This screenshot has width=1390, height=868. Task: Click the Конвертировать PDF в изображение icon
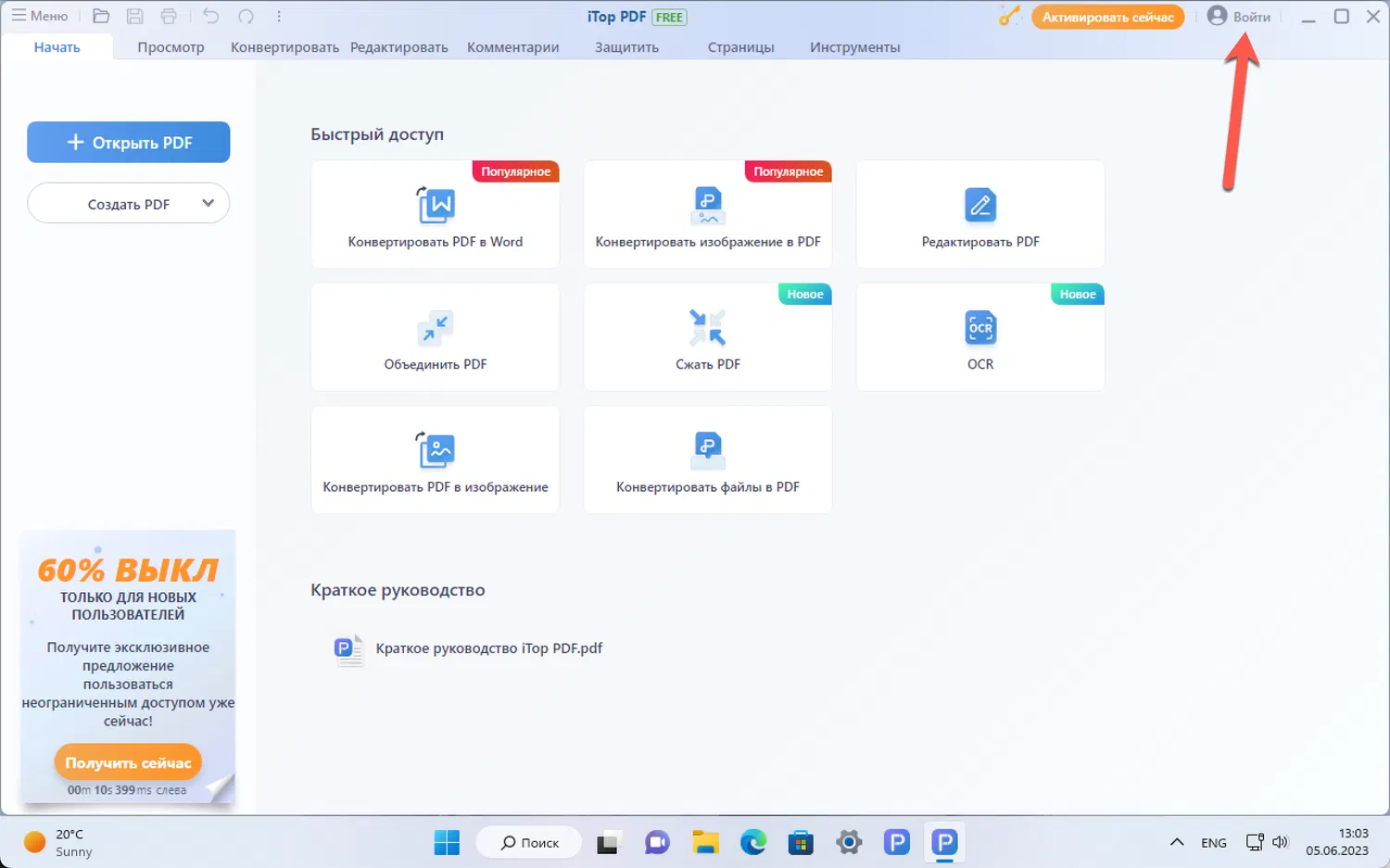(436, 450)
